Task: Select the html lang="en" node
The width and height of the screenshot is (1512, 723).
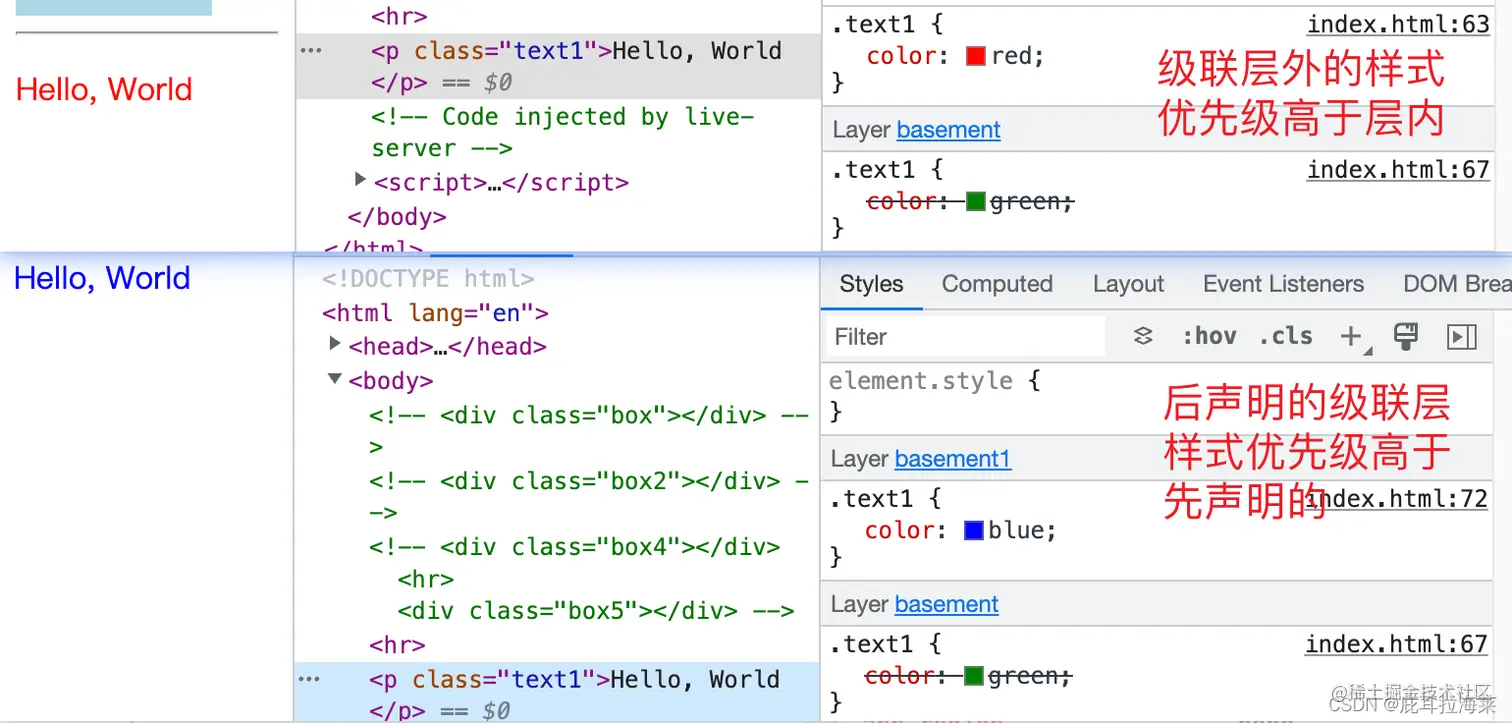Action: pyautogui.click(x=435, y=313)
